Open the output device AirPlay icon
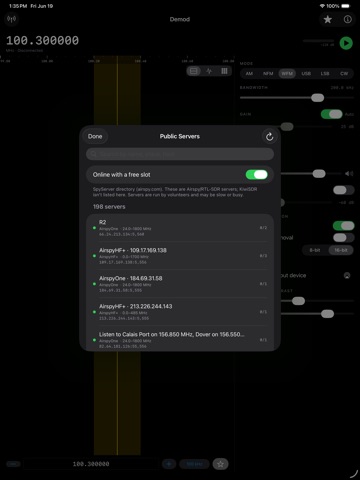Image resolution: width=360 pixels, height=480 pixels. click(x=347, y=276)
